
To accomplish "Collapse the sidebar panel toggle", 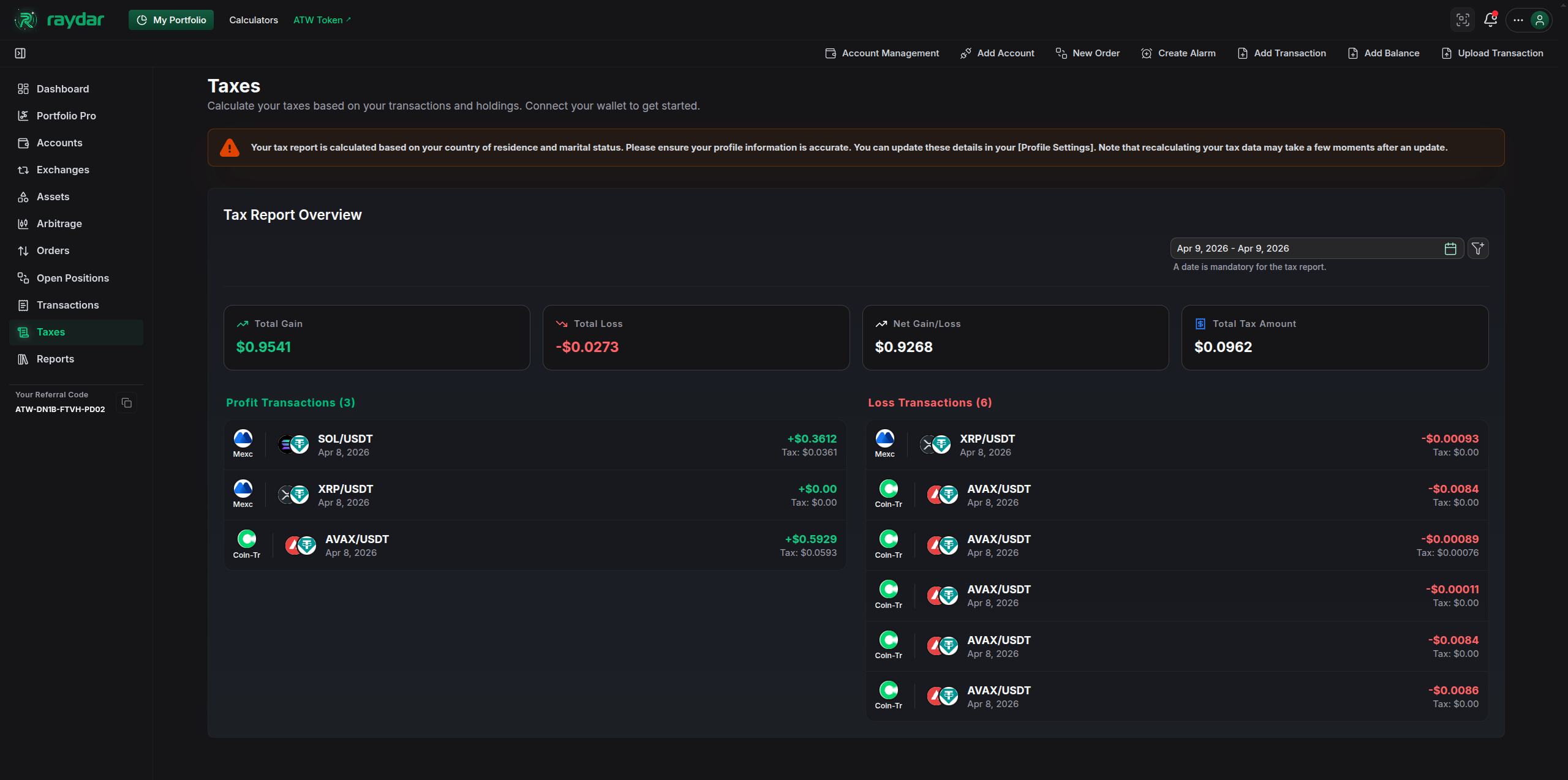I will (20, 53).
